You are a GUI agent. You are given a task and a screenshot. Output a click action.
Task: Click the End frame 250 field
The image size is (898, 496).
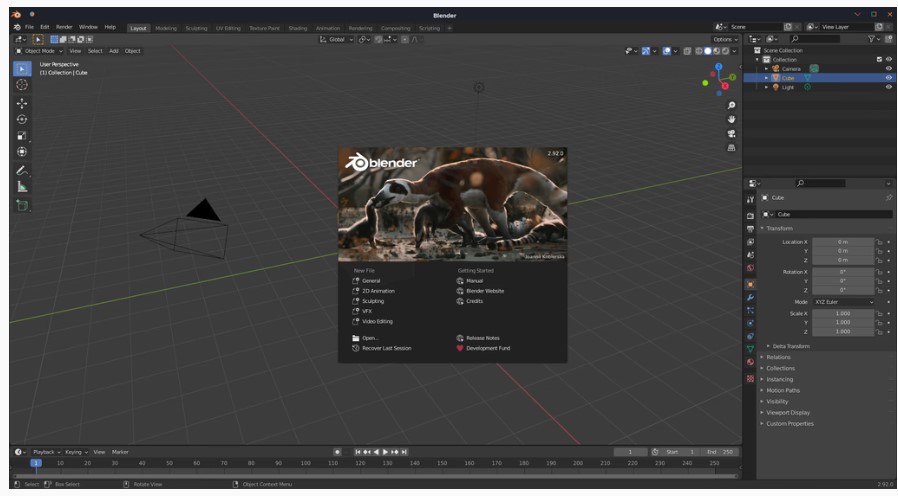[720, 452]
